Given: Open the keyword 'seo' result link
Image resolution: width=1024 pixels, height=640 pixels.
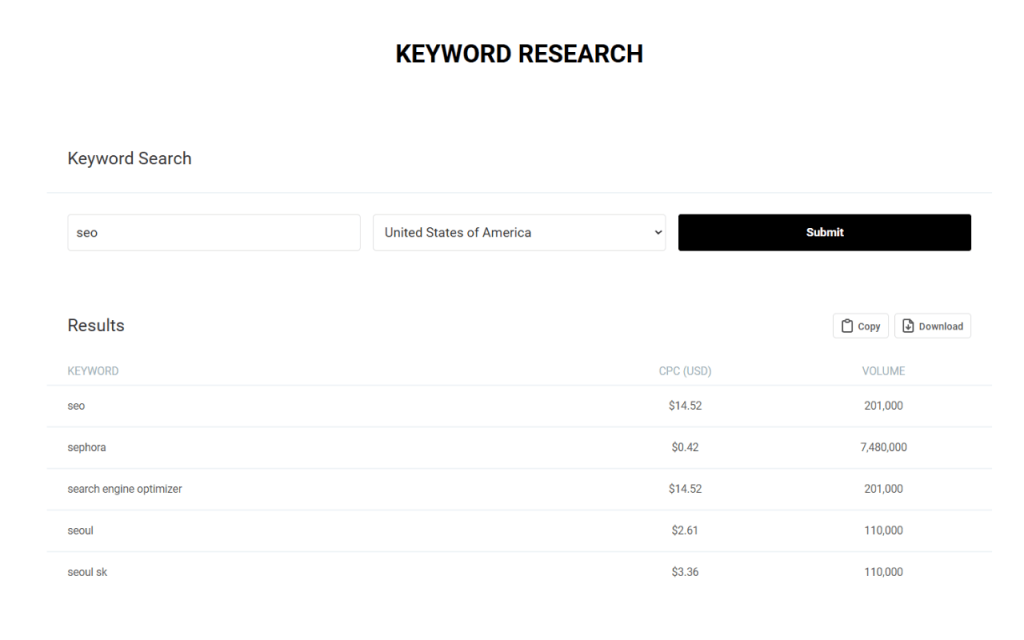Looking at the screenshot, I should point(76,405).
